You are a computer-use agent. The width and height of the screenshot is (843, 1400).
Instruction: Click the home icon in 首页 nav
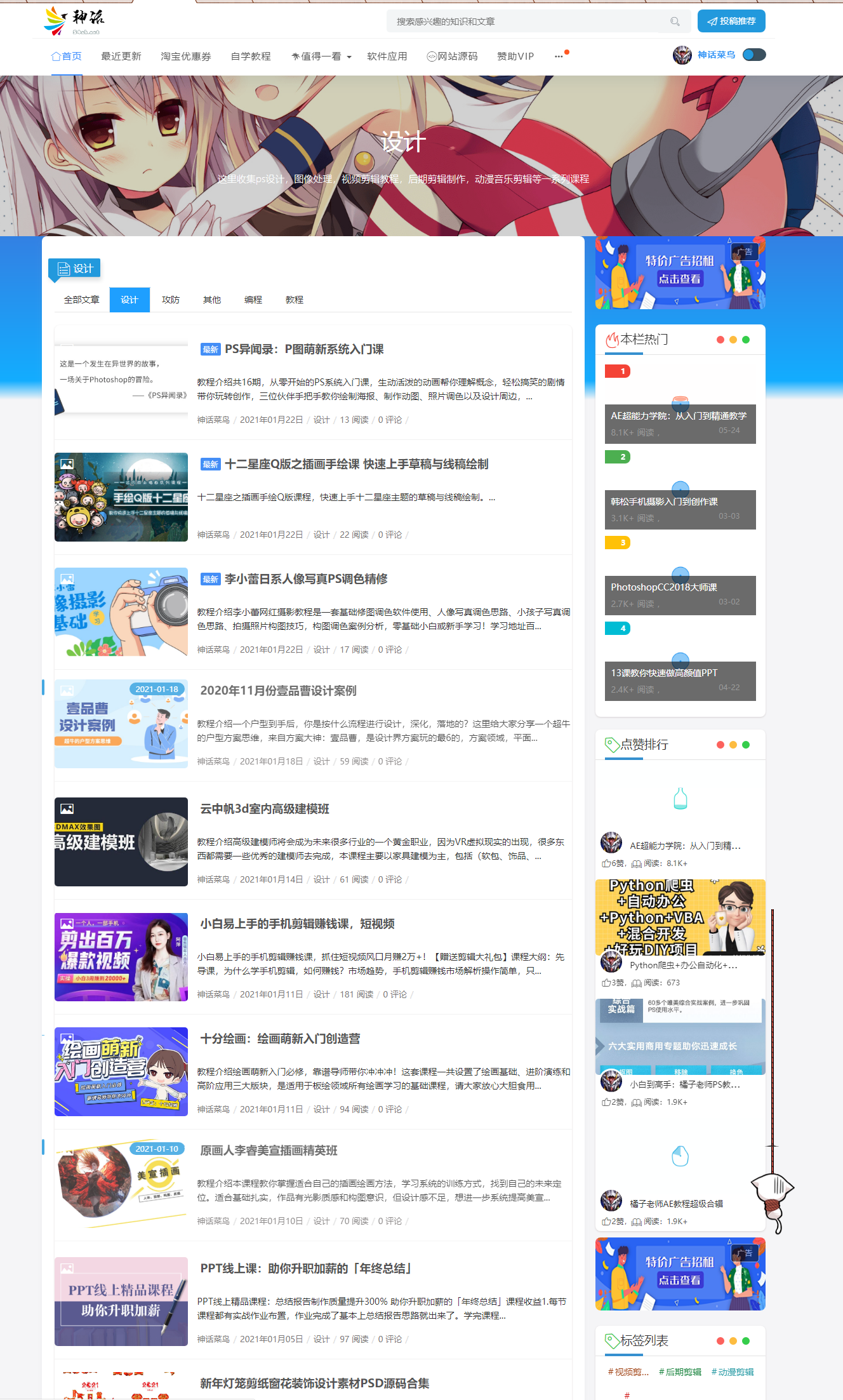click(56, 56)
